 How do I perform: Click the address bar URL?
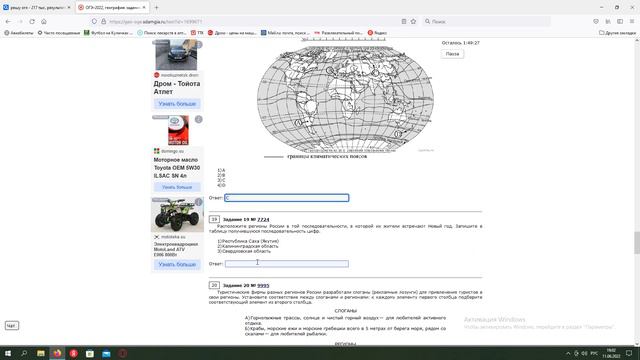click(155, 22)
